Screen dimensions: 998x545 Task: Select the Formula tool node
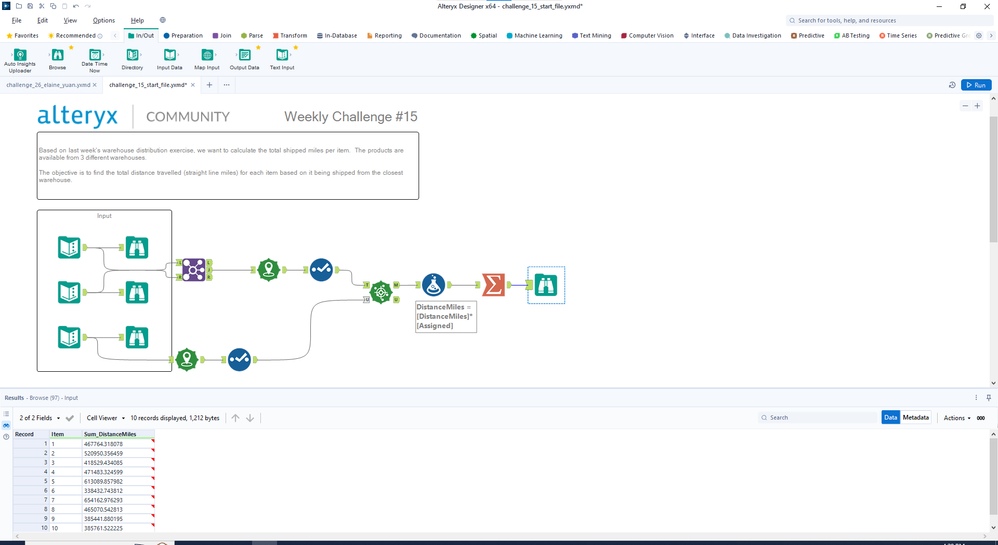click(x=433, y=285)
